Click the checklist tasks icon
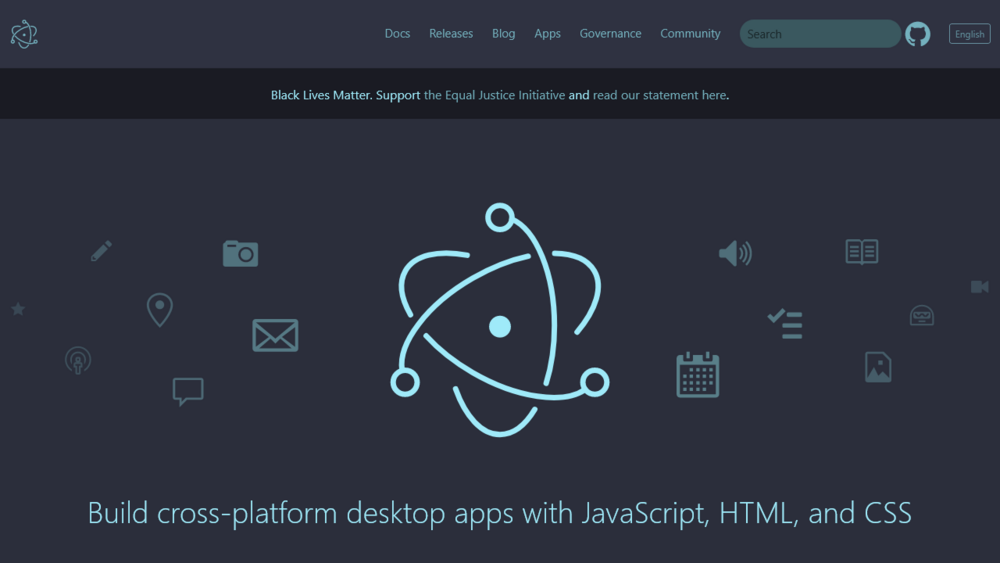 pyautogui.click(x=785, y=324)
